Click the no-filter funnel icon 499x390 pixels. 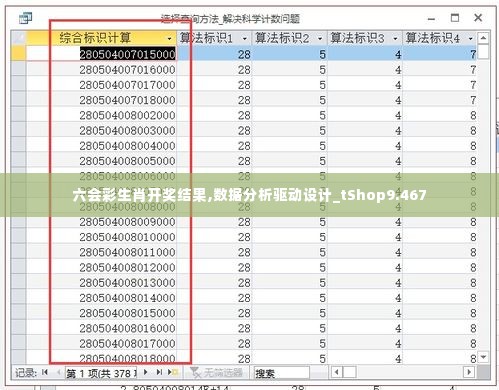(x=195, y=373)
